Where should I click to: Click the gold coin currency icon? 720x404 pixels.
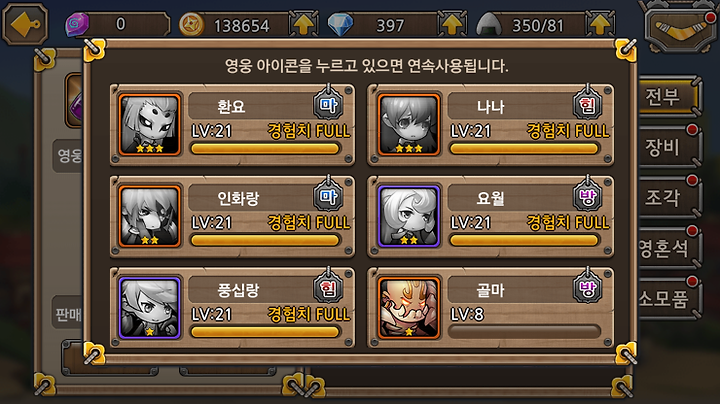pyautogui.click(x=191, y=24)
